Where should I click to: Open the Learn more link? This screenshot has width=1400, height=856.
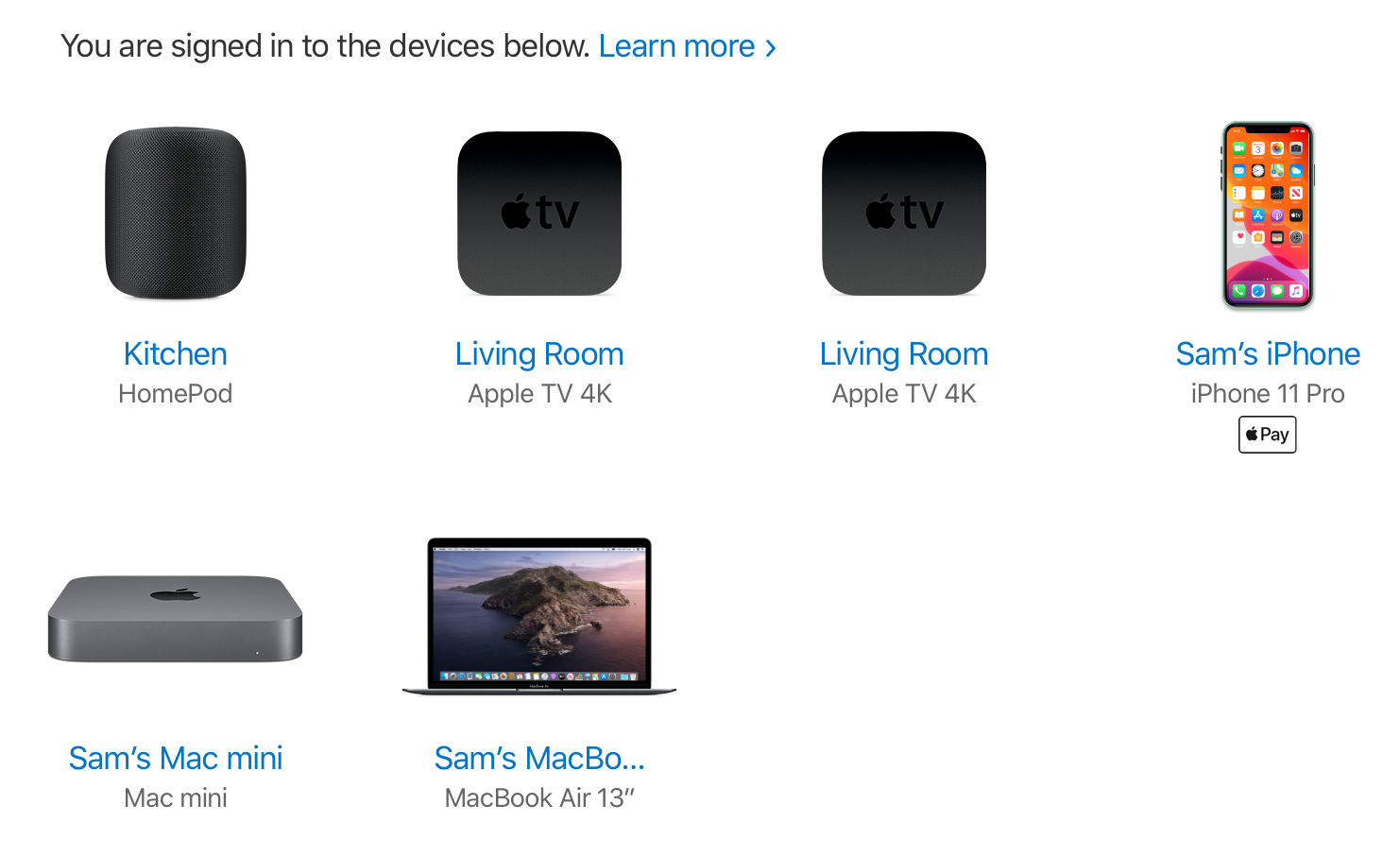pos(677,45)
